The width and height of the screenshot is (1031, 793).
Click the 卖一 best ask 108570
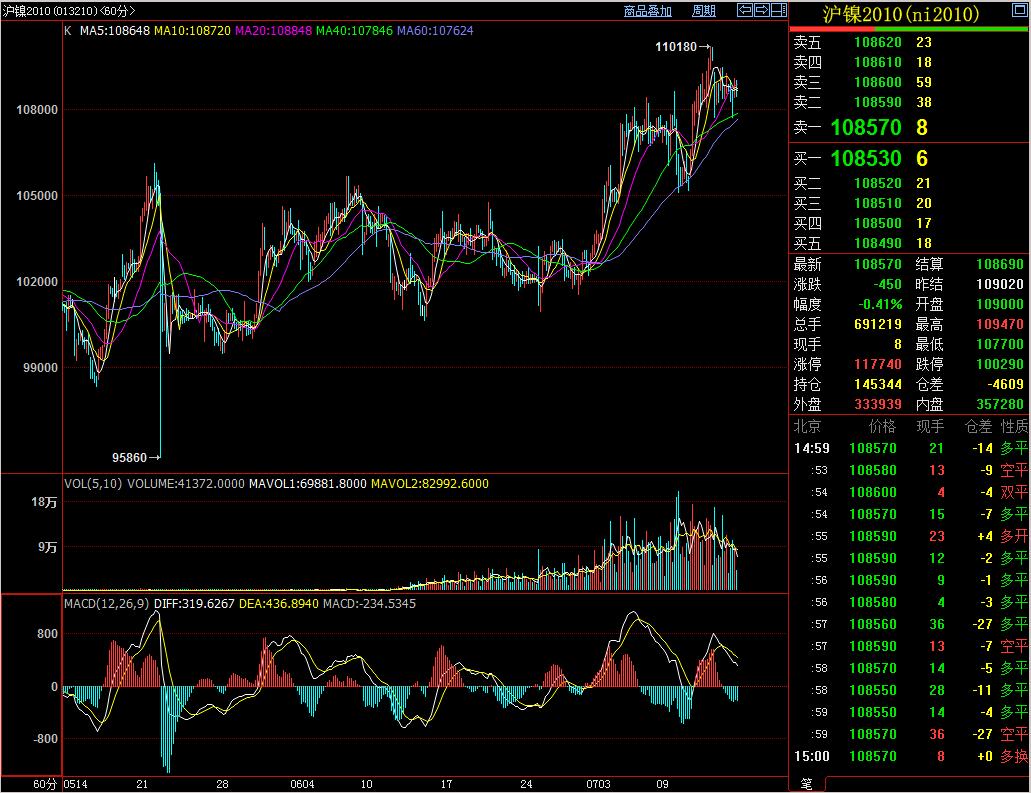pos(866,127)
